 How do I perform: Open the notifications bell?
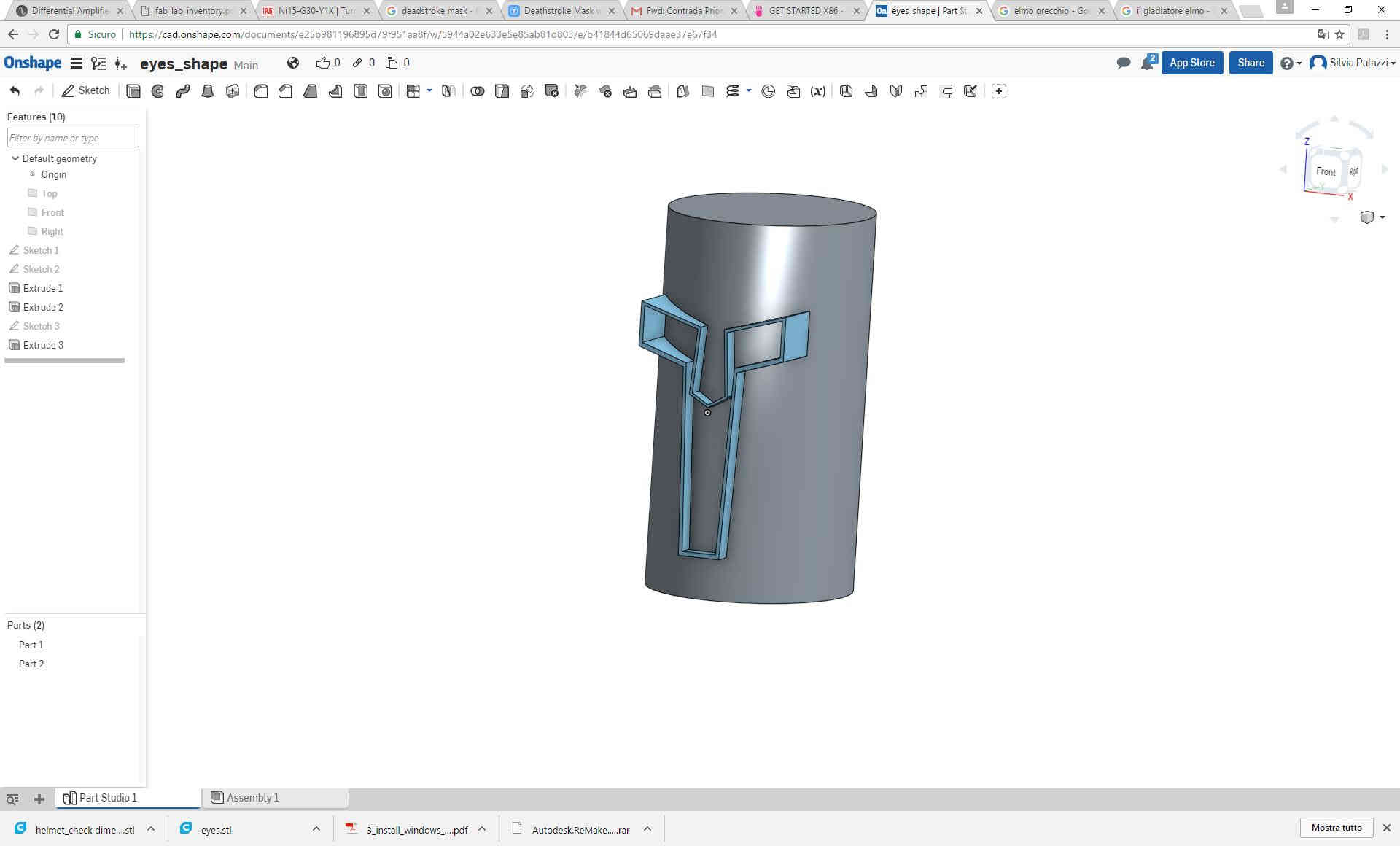(x=1148, y=63)
